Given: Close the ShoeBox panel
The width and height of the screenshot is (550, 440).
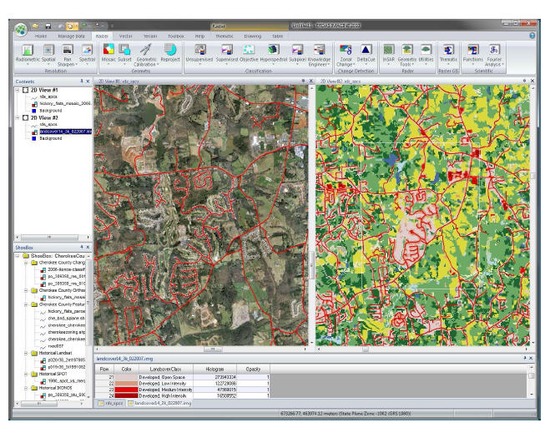Looking at the screenshot, I should click(88, 248).
